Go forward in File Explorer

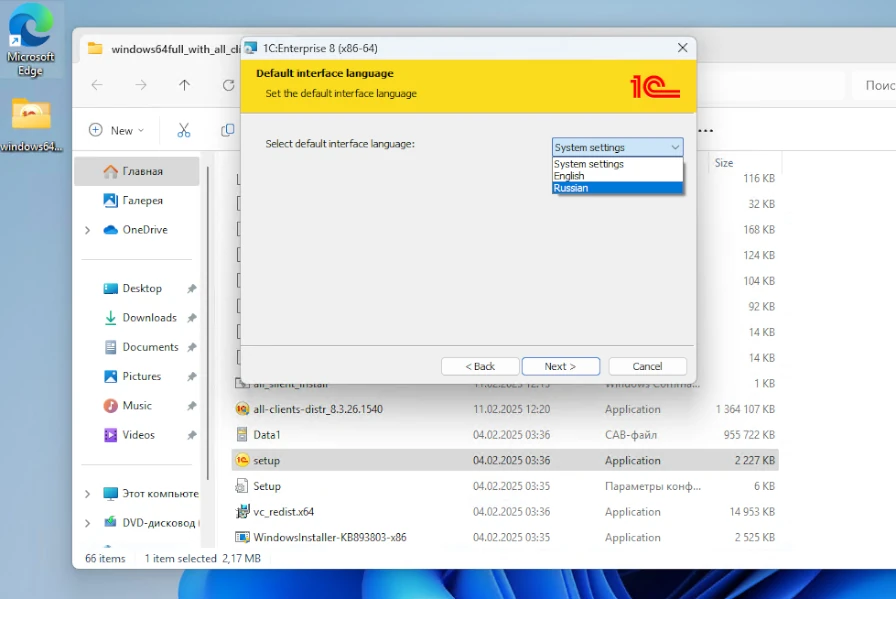click(x=141, y=85)
